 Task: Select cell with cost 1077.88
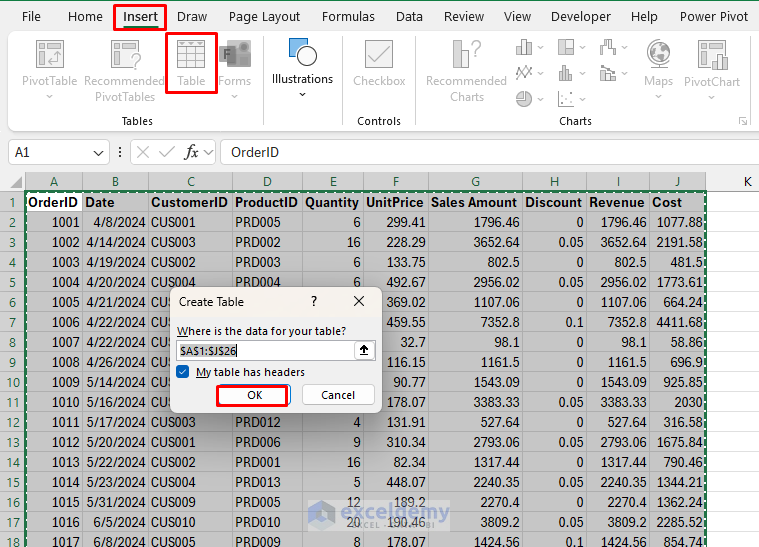point(678,222)
